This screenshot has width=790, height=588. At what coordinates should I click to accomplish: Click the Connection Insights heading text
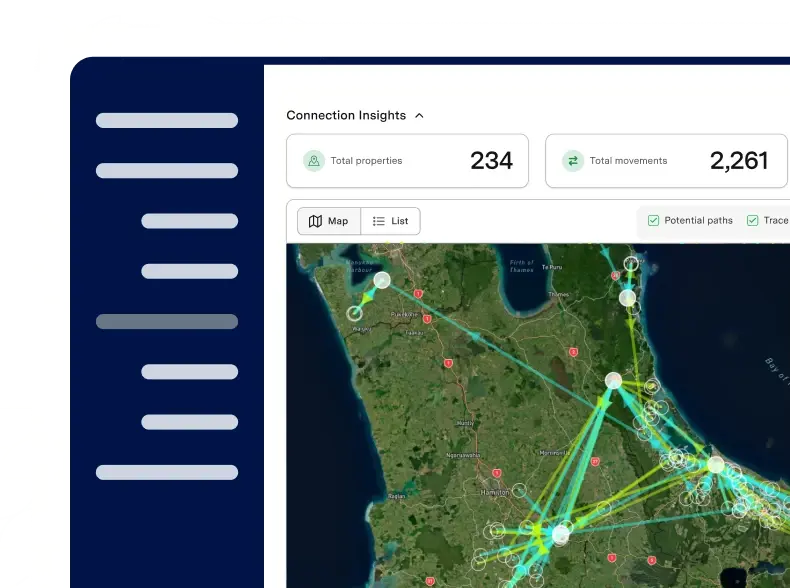(x=346, y=116)
